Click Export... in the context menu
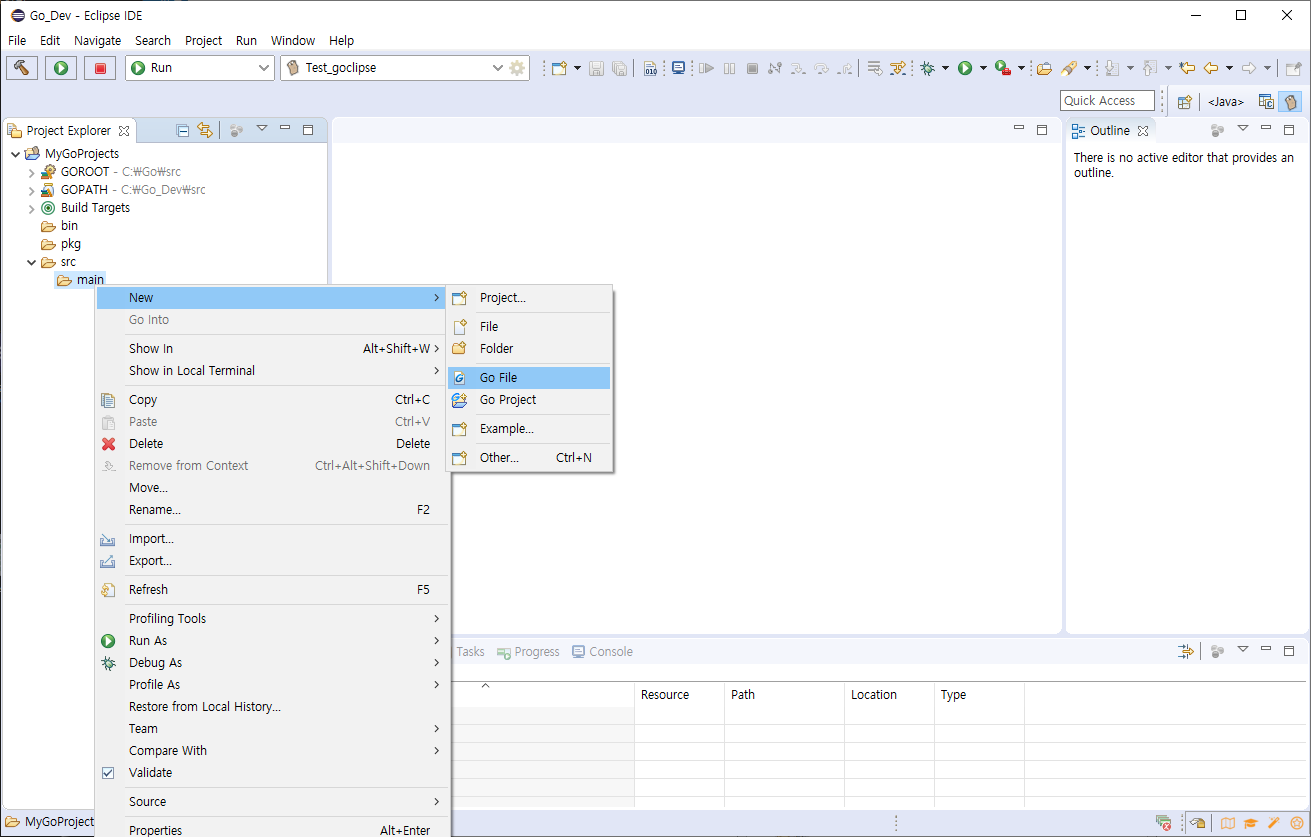Screen dimensions: 1311x837 tap(270, 561)
